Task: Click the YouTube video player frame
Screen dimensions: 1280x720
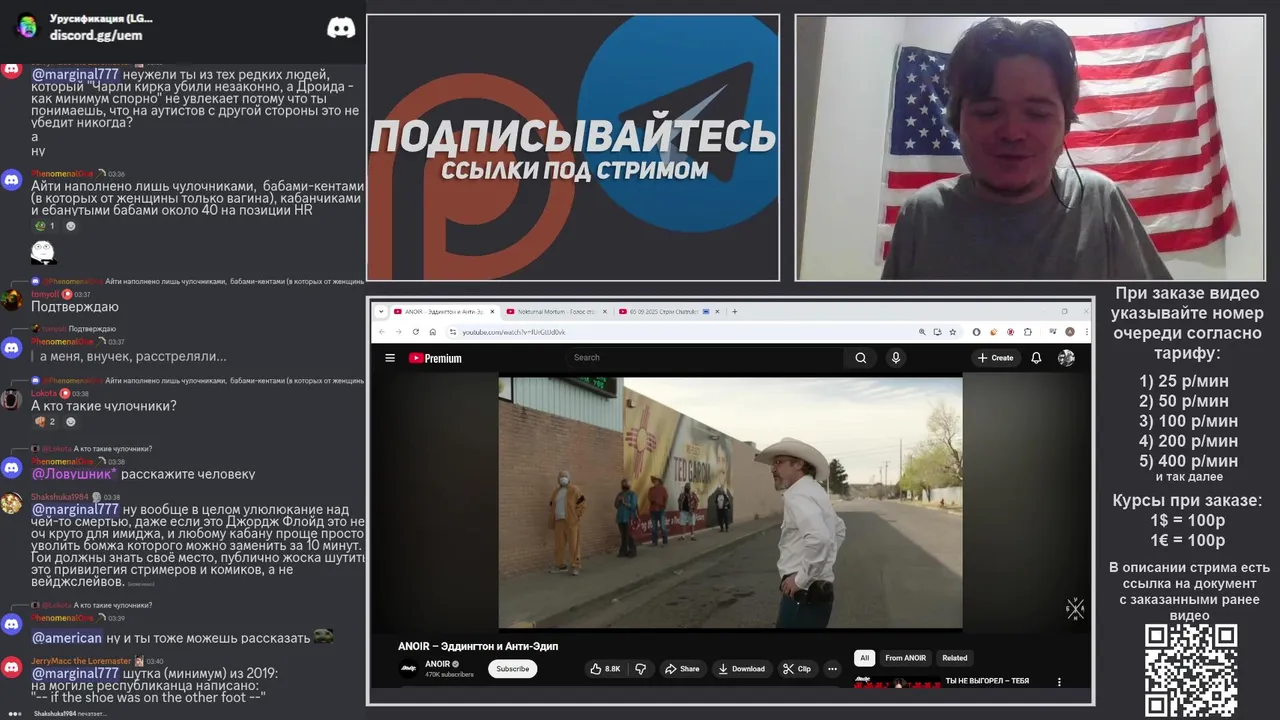Action: [x=730, y=502]
